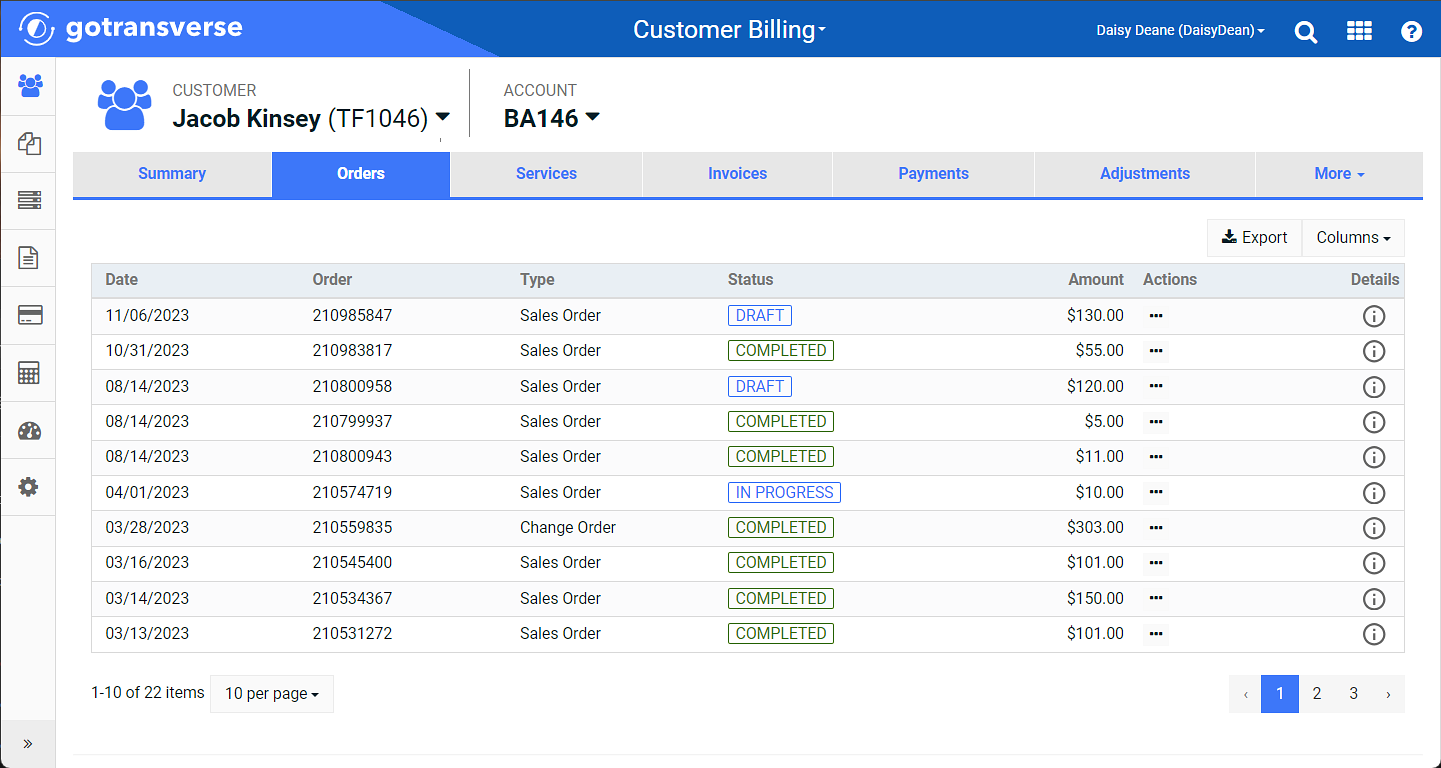The height and width of the screenshot is (768, 1441).
Task: Switch to the Services tab
Action: [546, 174]
